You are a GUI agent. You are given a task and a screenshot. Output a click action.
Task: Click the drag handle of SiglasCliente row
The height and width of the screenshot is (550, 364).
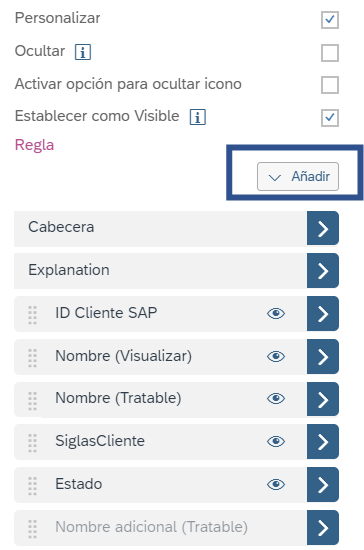(33, 443)
